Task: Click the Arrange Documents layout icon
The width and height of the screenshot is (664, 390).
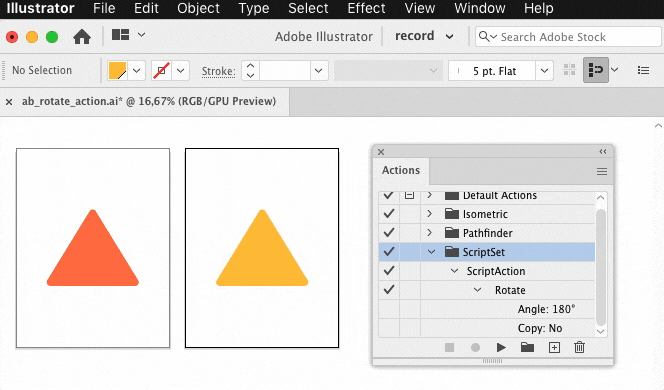Action: 120,35
